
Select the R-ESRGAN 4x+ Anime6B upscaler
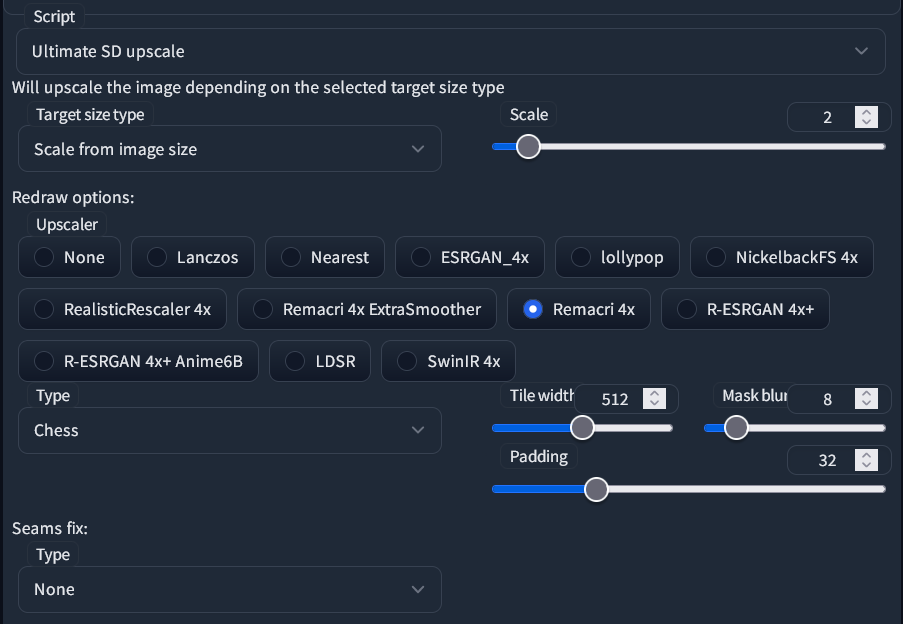(138, 361)
